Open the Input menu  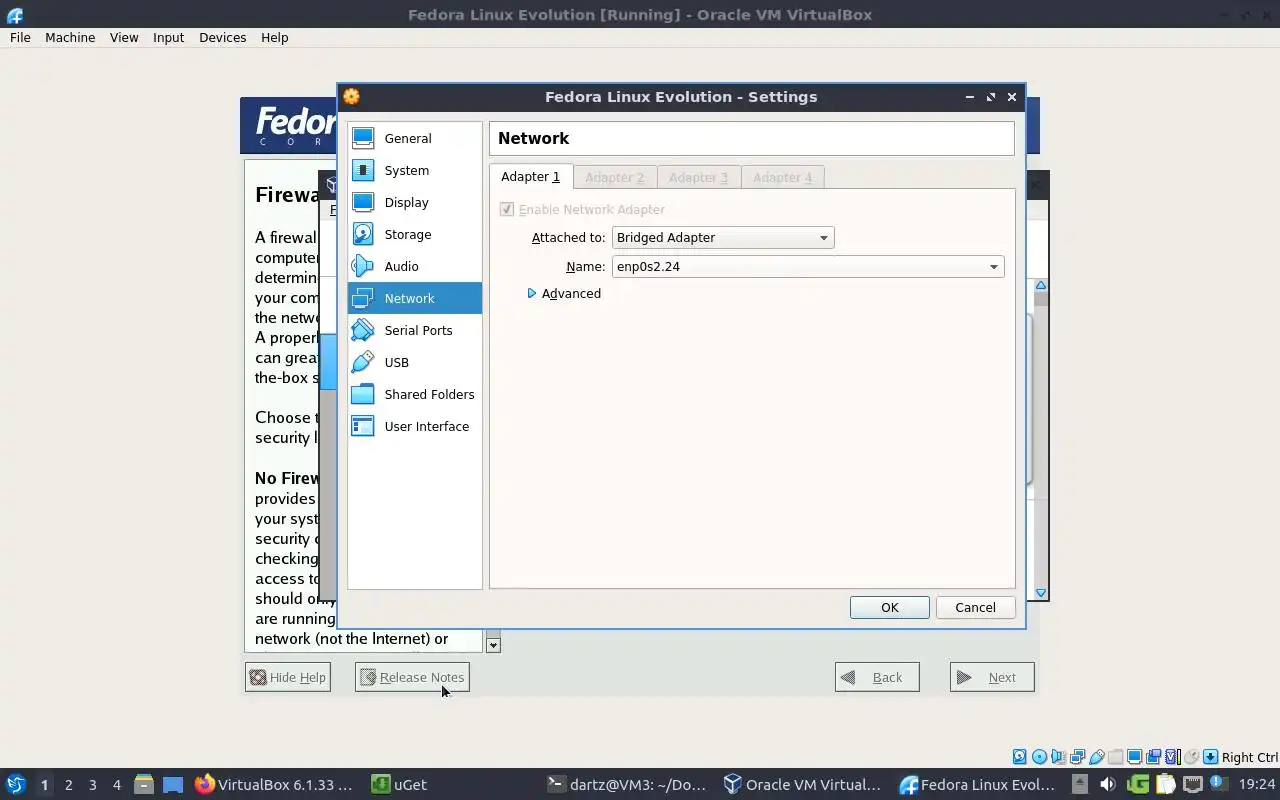click(x=168, y=37)
